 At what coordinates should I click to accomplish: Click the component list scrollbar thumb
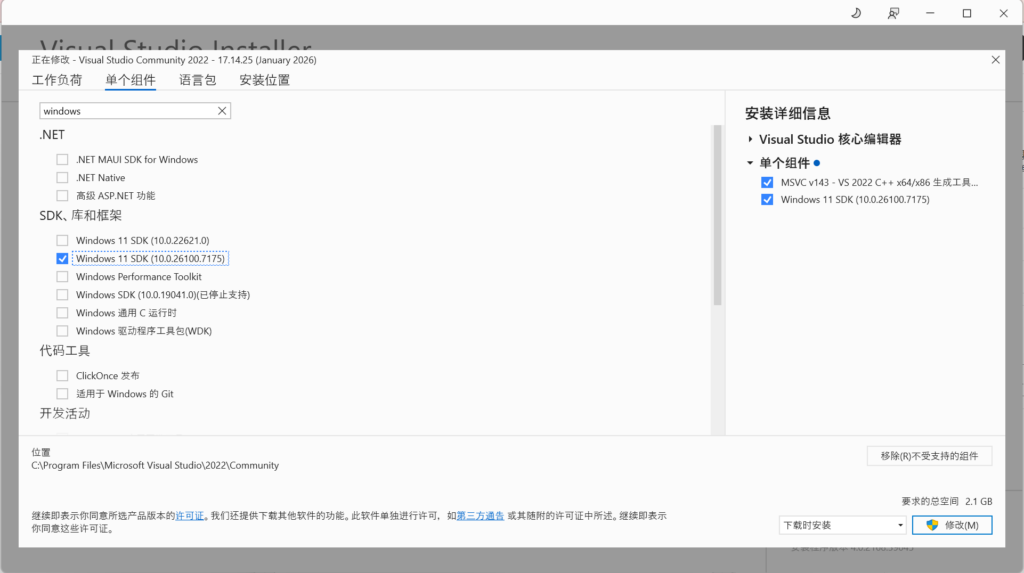[x=717, y=216]
